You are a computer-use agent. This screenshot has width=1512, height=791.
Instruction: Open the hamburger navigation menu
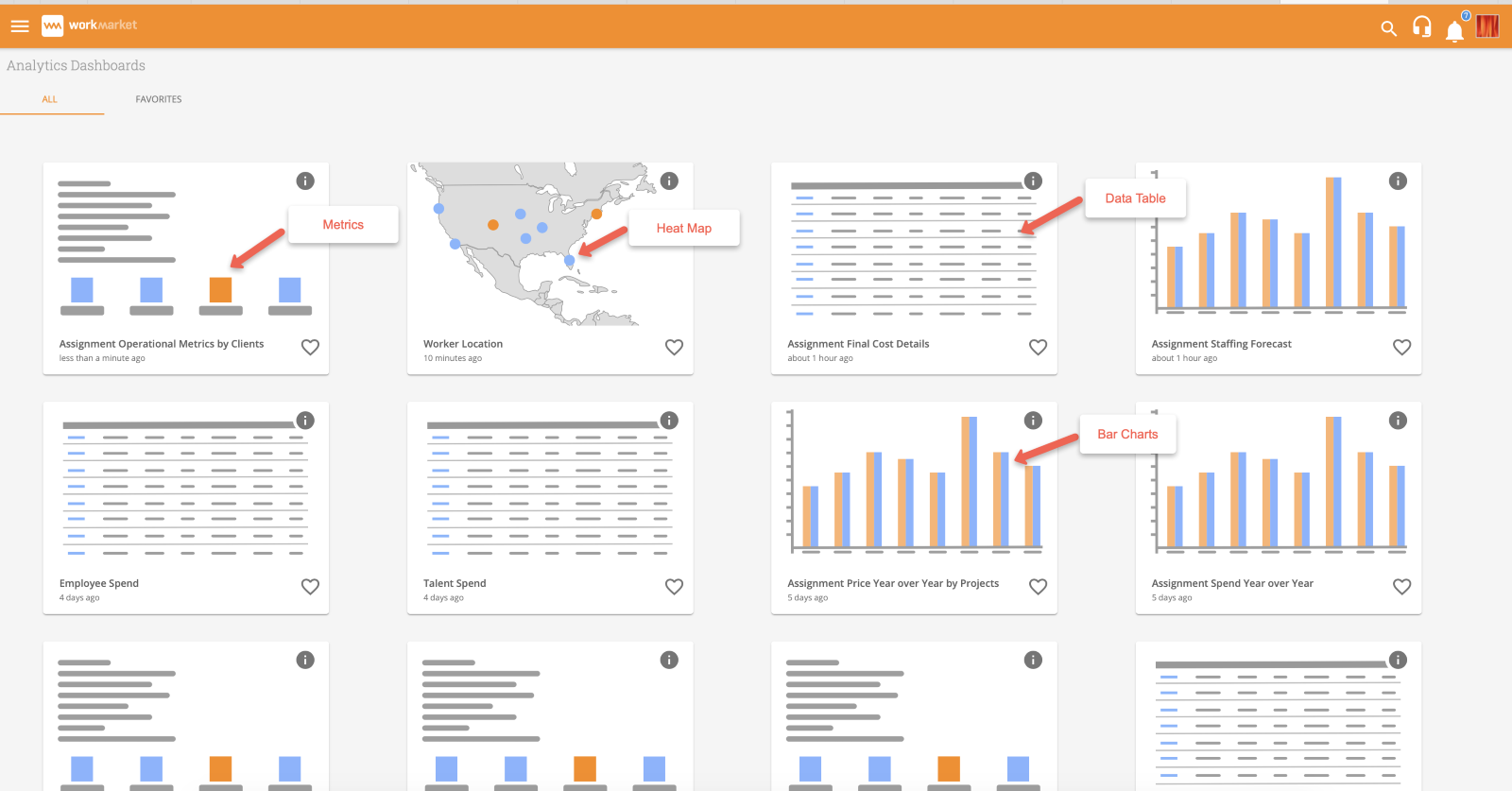point(20,26)
